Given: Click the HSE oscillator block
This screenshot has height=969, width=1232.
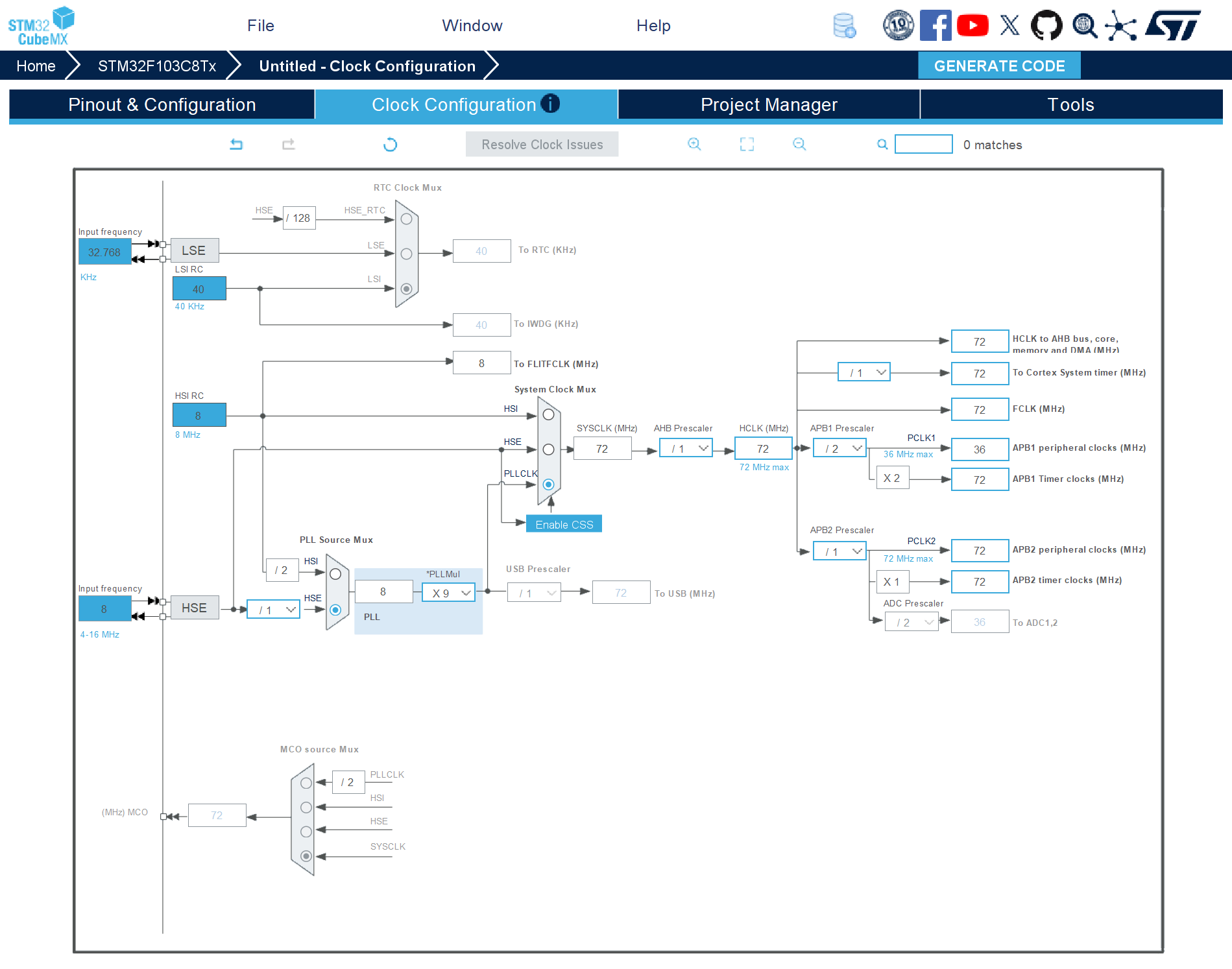Looking at the screenshot, I should [x=194, y=608].
